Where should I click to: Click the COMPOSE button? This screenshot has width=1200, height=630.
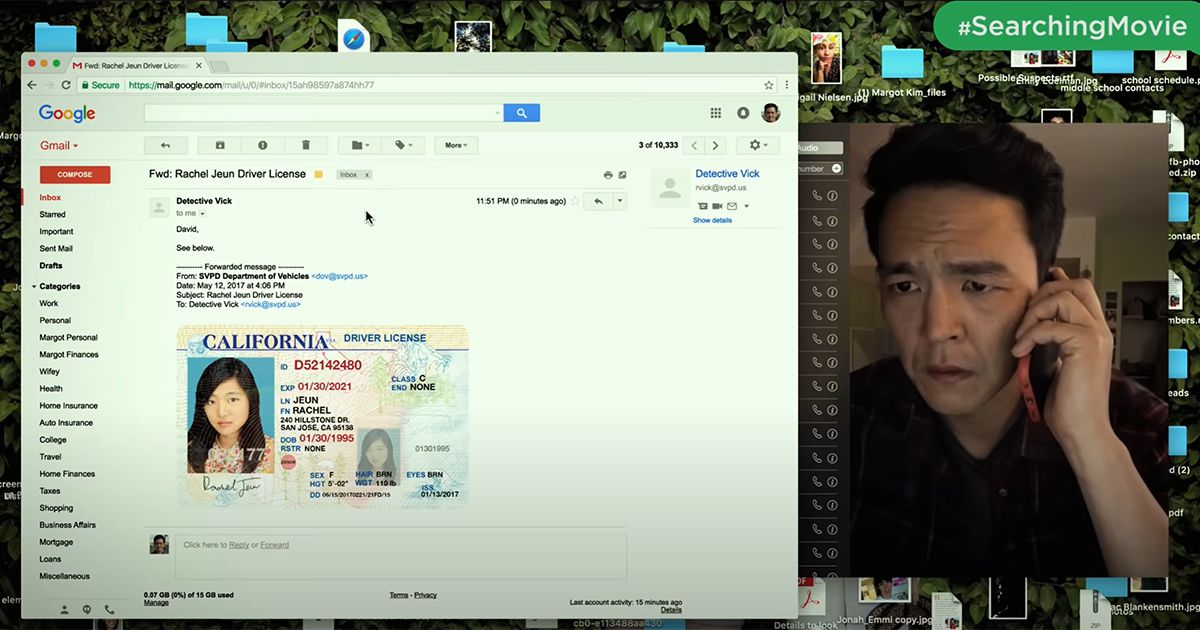[x=75, y=174]
